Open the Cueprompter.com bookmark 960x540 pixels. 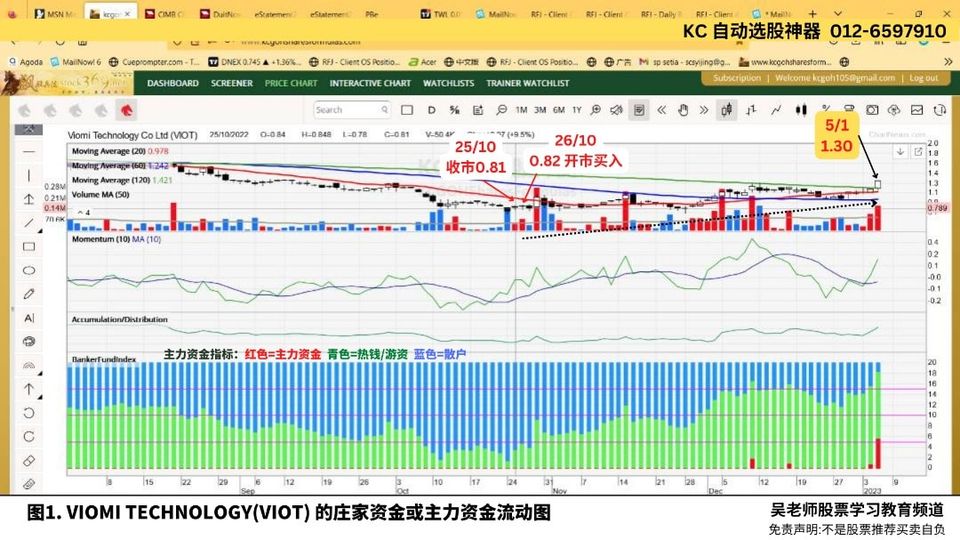[154, 62]
